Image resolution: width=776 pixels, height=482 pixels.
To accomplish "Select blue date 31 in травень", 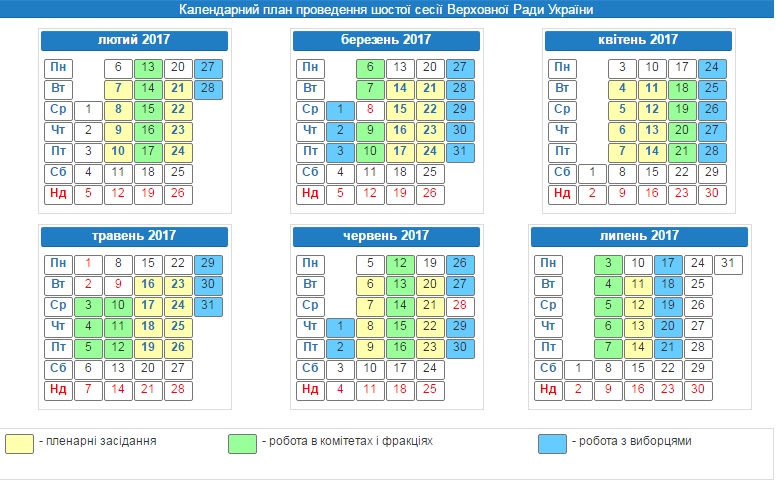I will pos(208,307).
